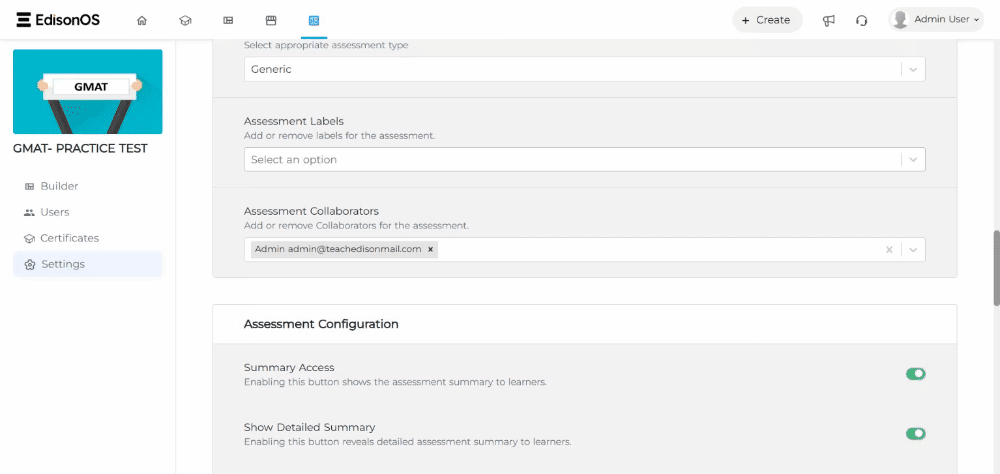Click the Create button

[767, 20]
